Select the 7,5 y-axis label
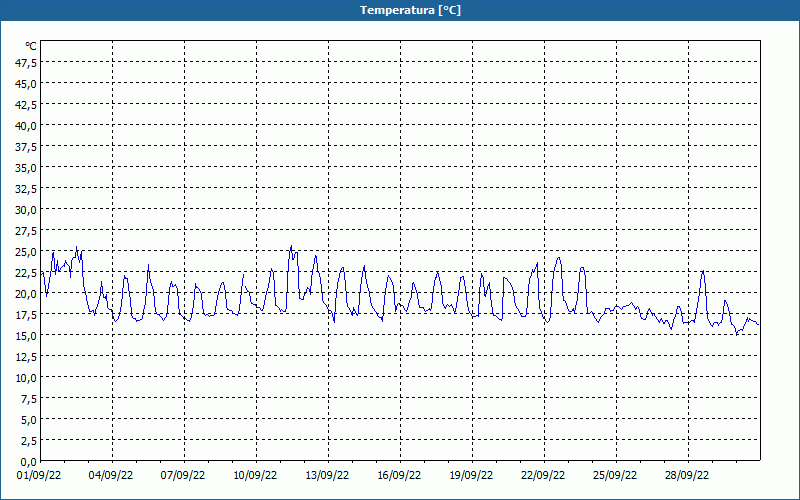The height and width of the screenshot is (500, 800). [29, 399]
